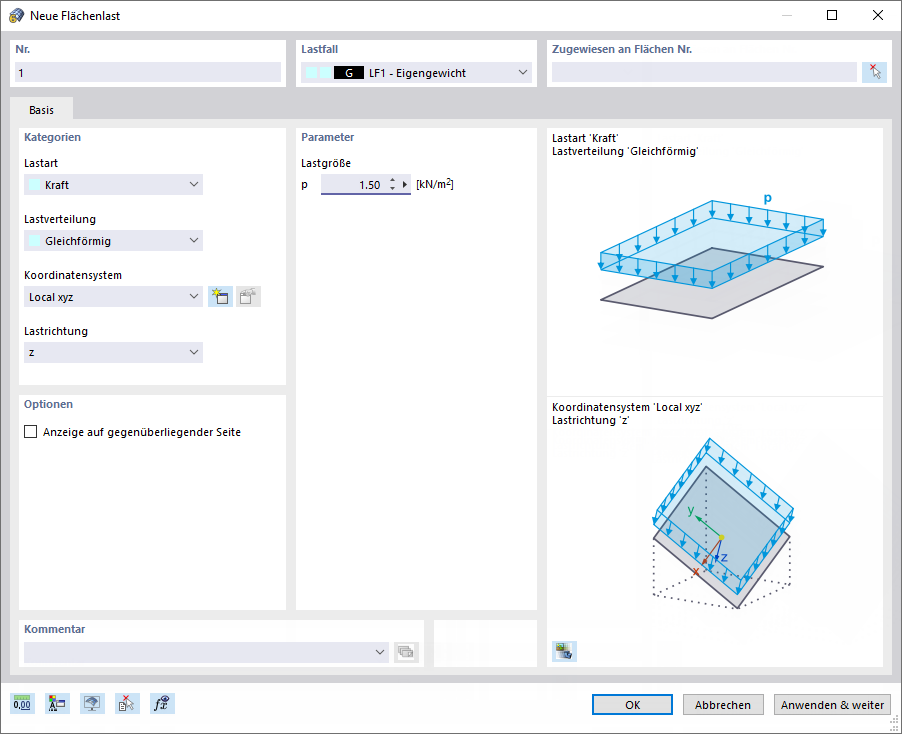Click the arrow beside Lastgröße value
902x734 pixels.
405,185
